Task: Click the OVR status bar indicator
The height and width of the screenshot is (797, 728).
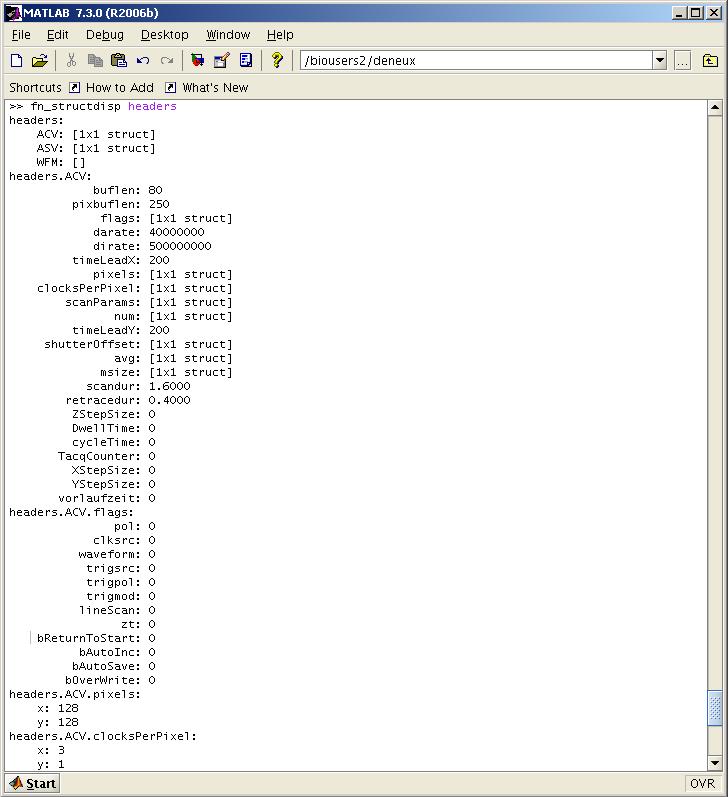Action: point(703,783)
